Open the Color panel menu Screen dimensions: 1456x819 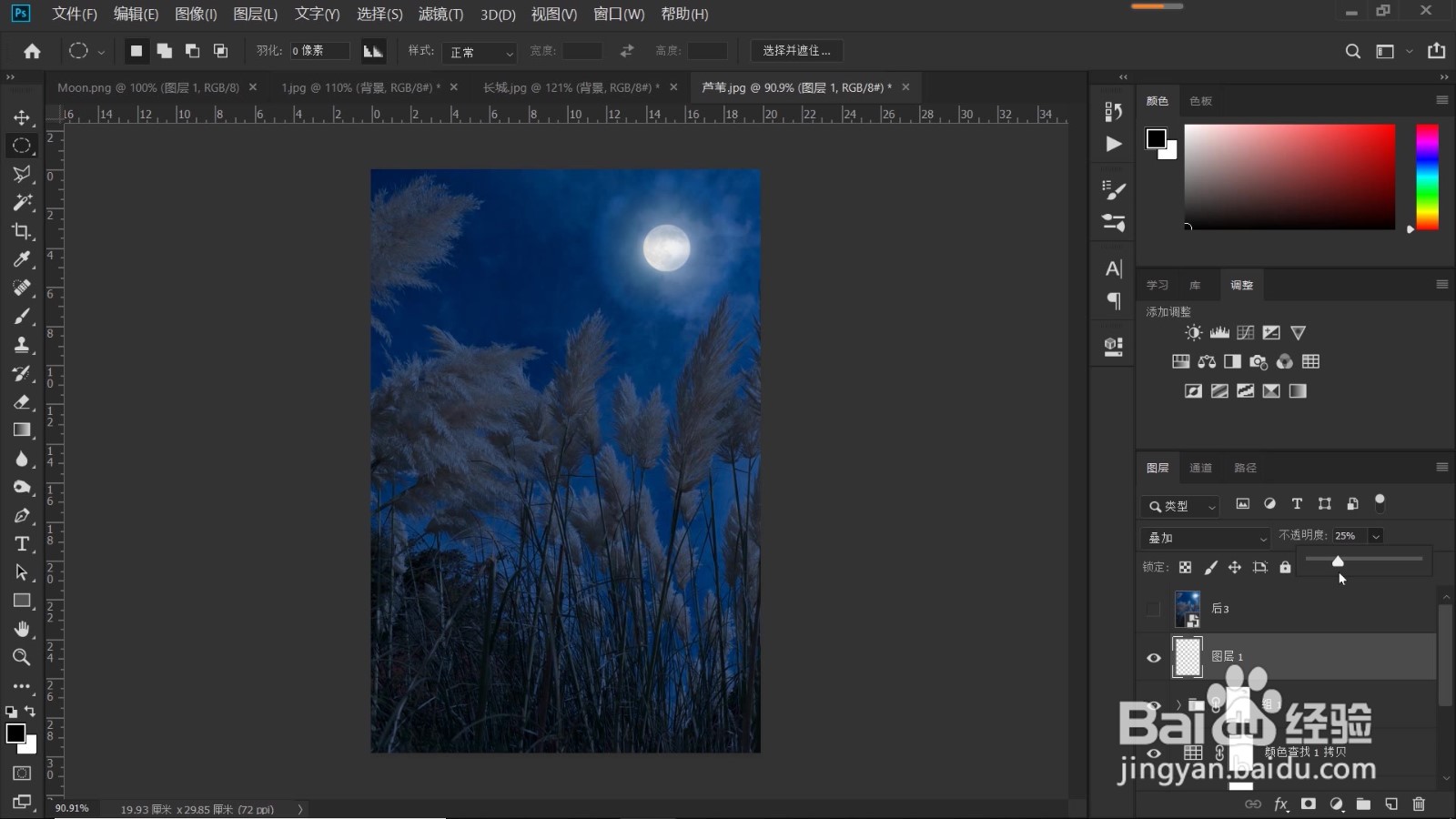[1441, 100]
